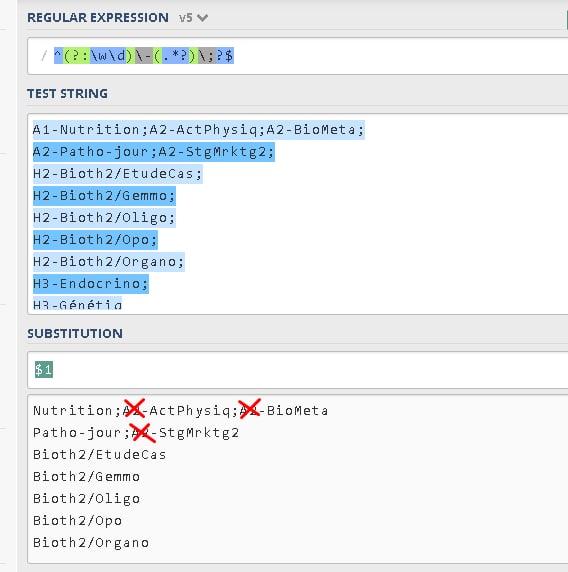The image size is (568, 572).
Task: Click the SUBSTITUTION section heading
Action: pyautogui.click(x=75, y=333)
